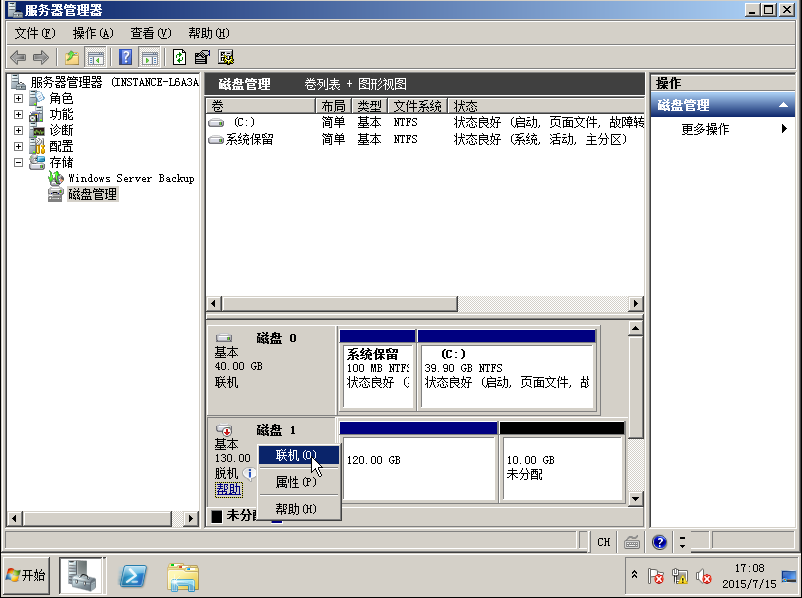Select the (C:) 39.90 GB partition block

[507, 370]
